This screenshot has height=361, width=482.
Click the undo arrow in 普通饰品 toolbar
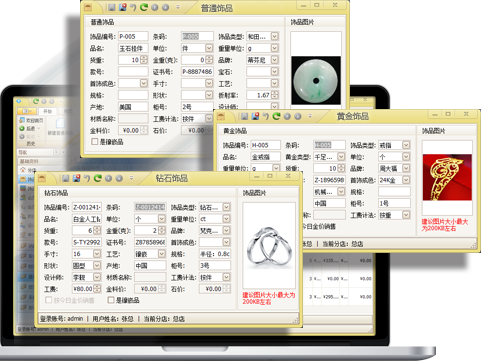coord(133,7)
